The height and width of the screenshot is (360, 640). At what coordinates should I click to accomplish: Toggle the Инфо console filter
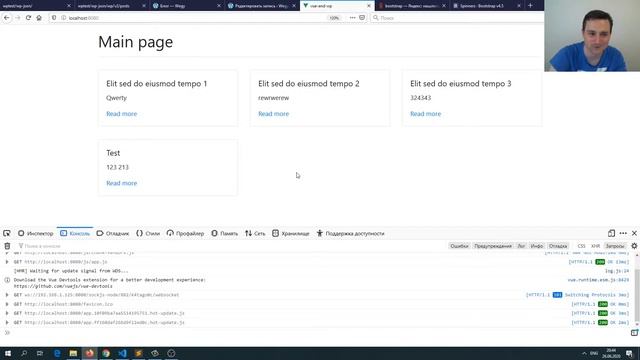536,246
